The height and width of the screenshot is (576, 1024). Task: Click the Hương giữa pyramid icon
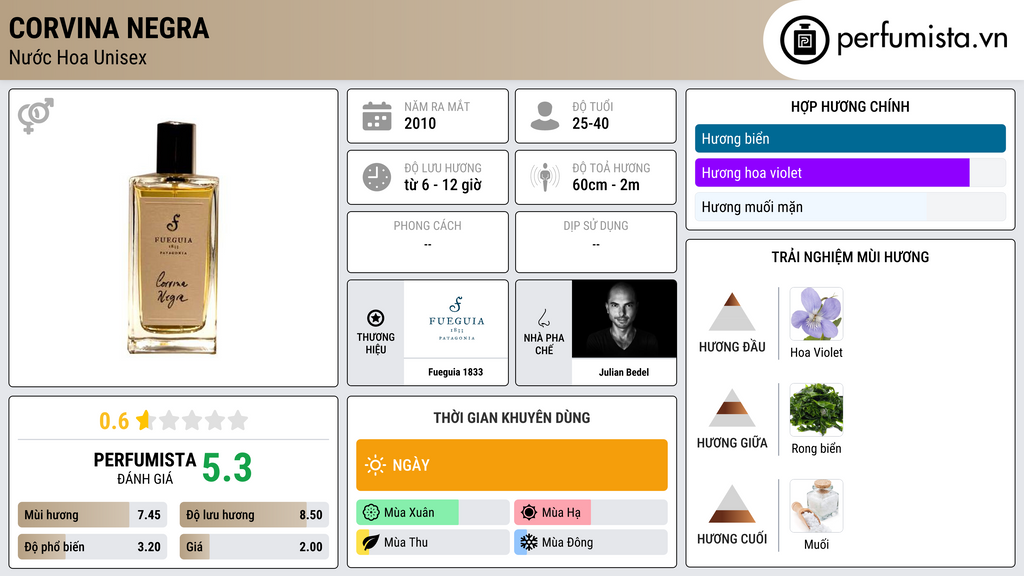(732, 408)
